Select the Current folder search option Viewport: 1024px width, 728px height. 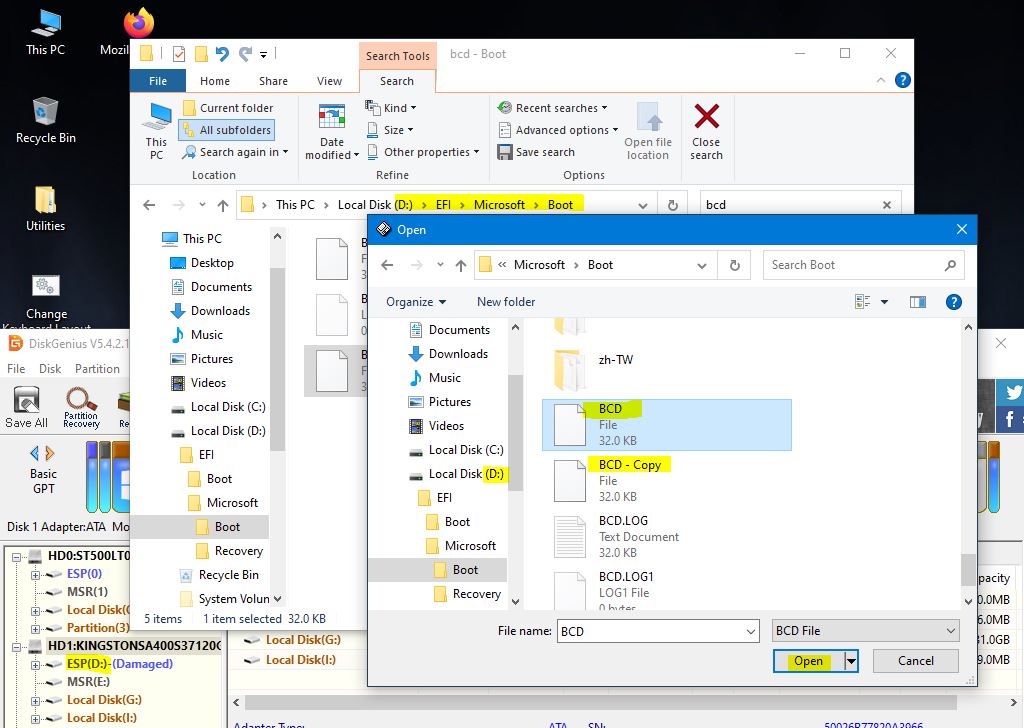227,108
